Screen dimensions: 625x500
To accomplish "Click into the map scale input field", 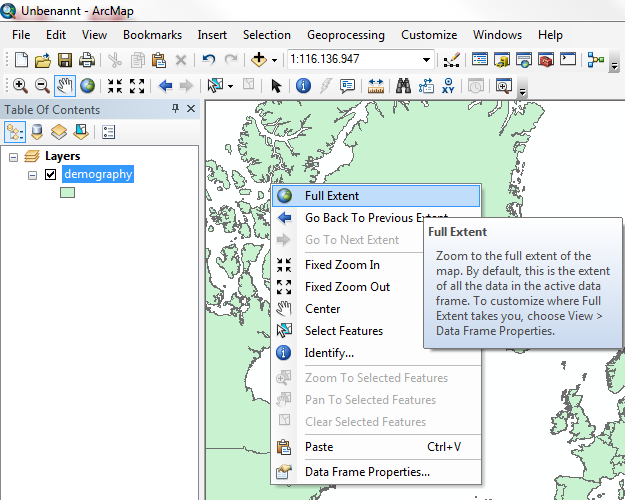I will 354,60.
